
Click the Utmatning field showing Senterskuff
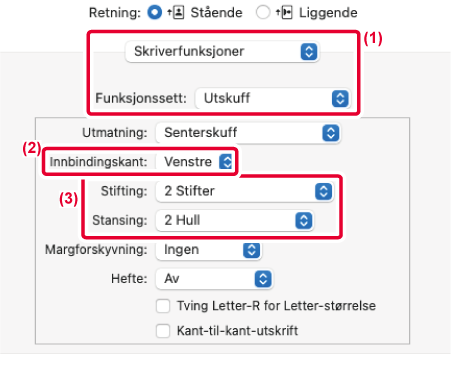point(248,133)
